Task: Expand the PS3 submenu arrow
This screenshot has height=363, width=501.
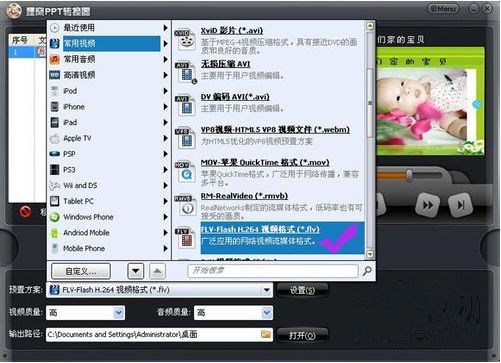Action: point(165,170)
